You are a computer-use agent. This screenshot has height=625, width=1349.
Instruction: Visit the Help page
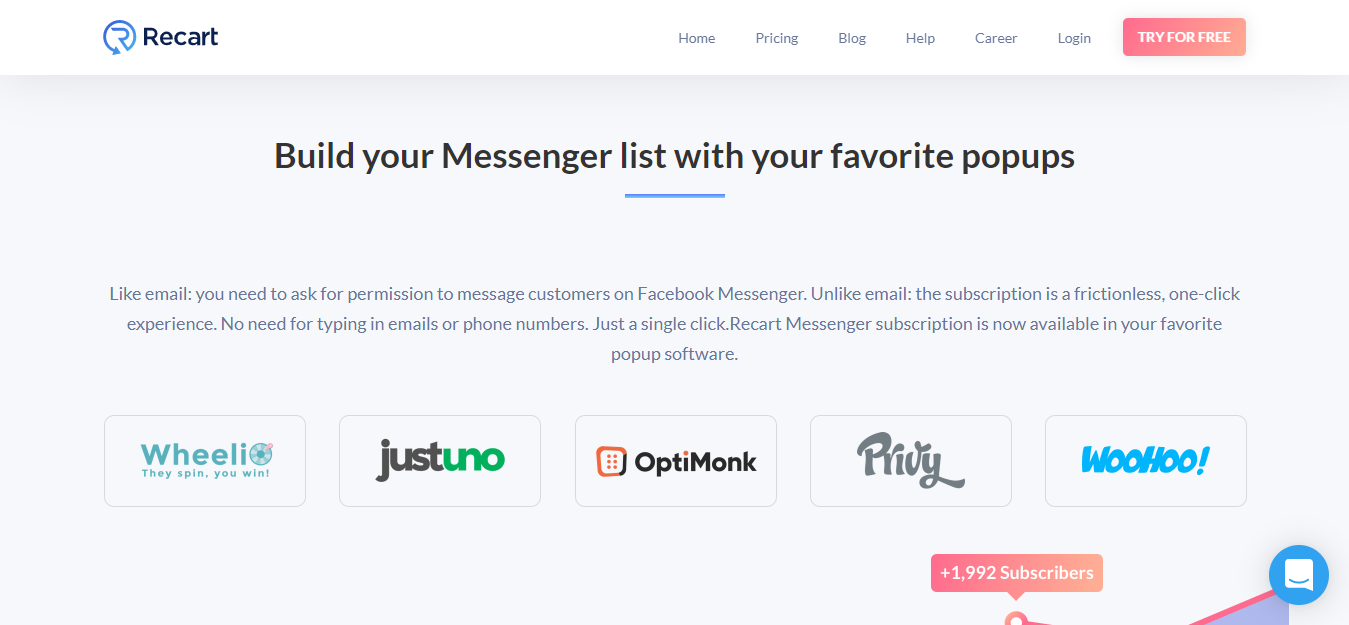tap(919, 37)
